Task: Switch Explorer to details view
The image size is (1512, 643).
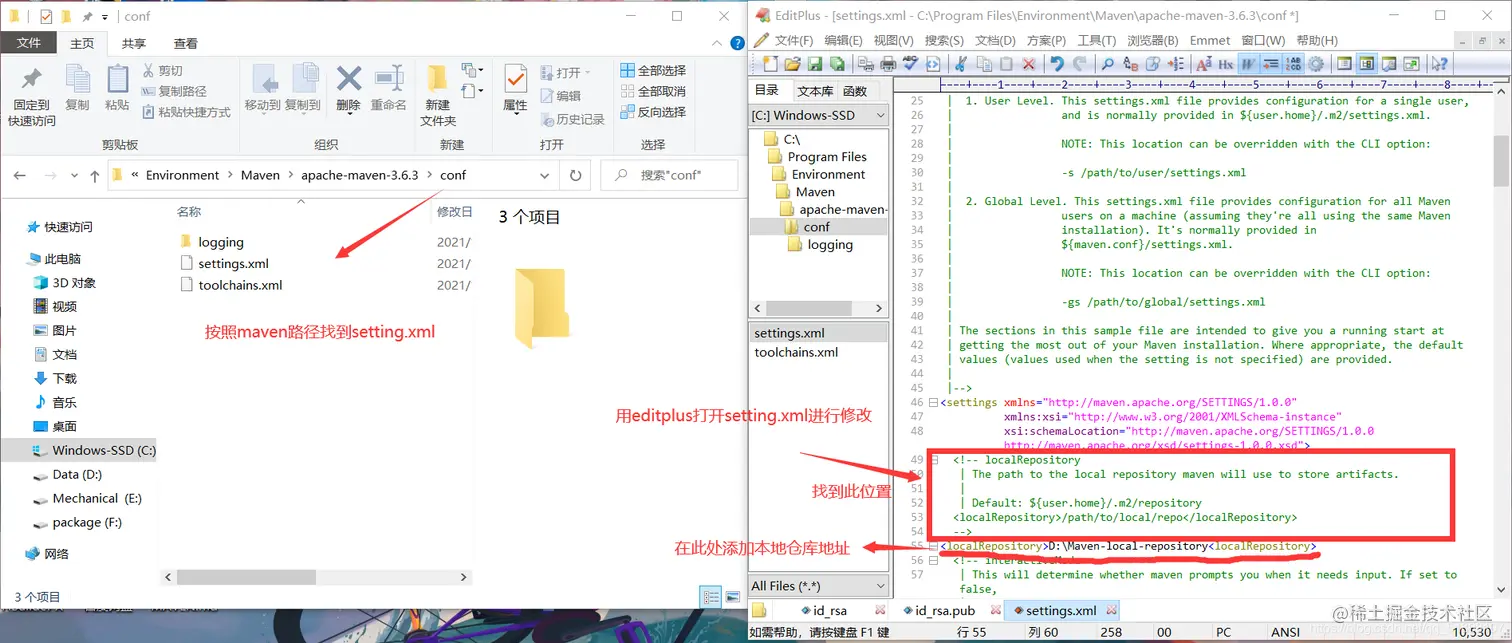Action: pos(712,597)
